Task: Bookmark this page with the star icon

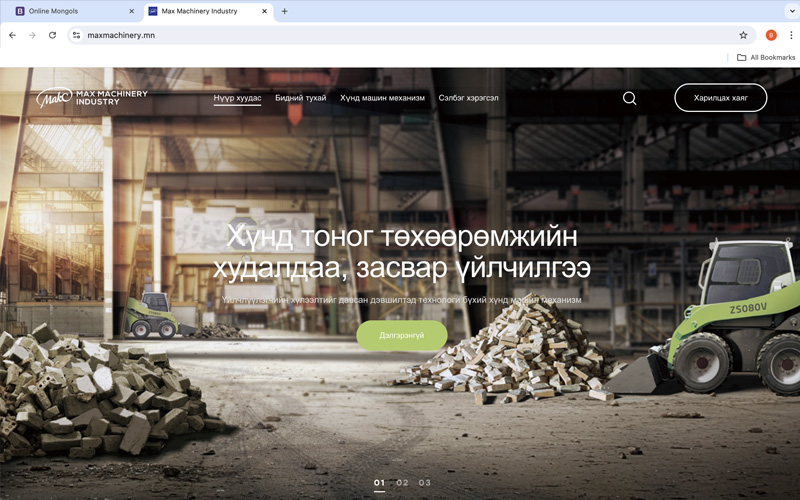Action: click(743, 35)
